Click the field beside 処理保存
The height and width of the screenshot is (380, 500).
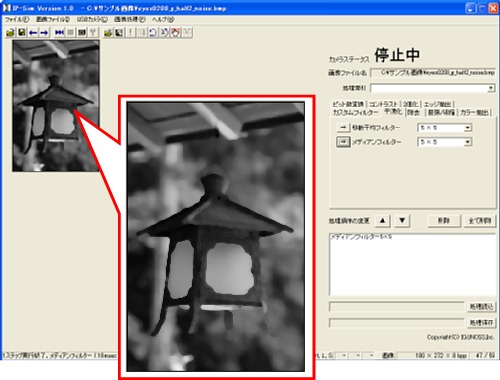click(x=397, y=323)
